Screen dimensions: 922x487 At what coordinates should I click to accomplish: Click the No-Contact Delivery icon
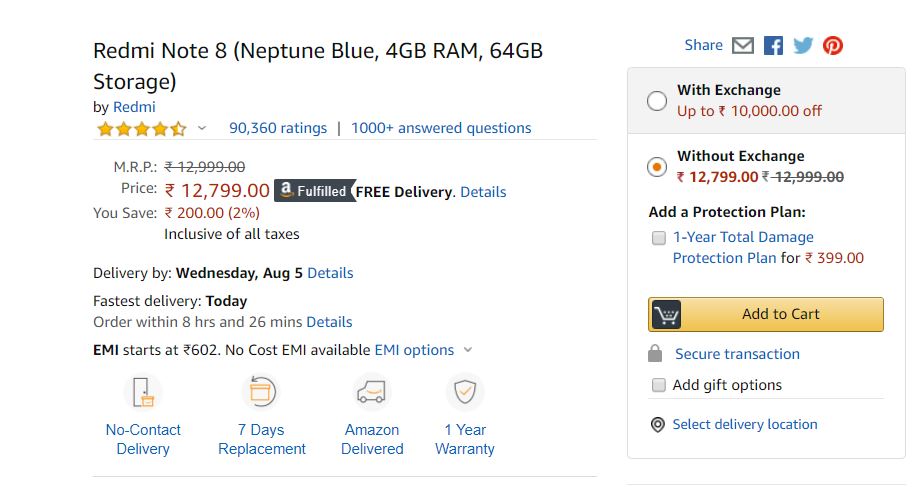[143, 392]
